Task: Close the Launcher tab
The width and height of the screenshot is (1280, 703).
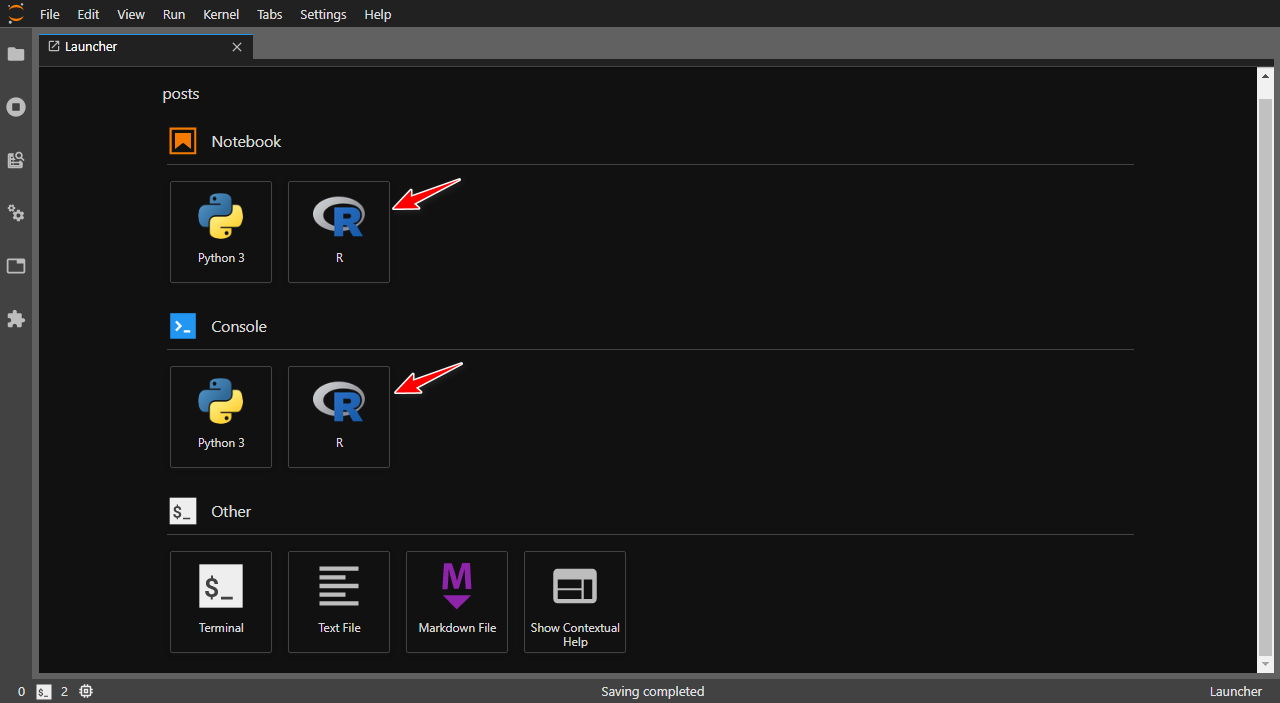Action: tap(237, 47)
